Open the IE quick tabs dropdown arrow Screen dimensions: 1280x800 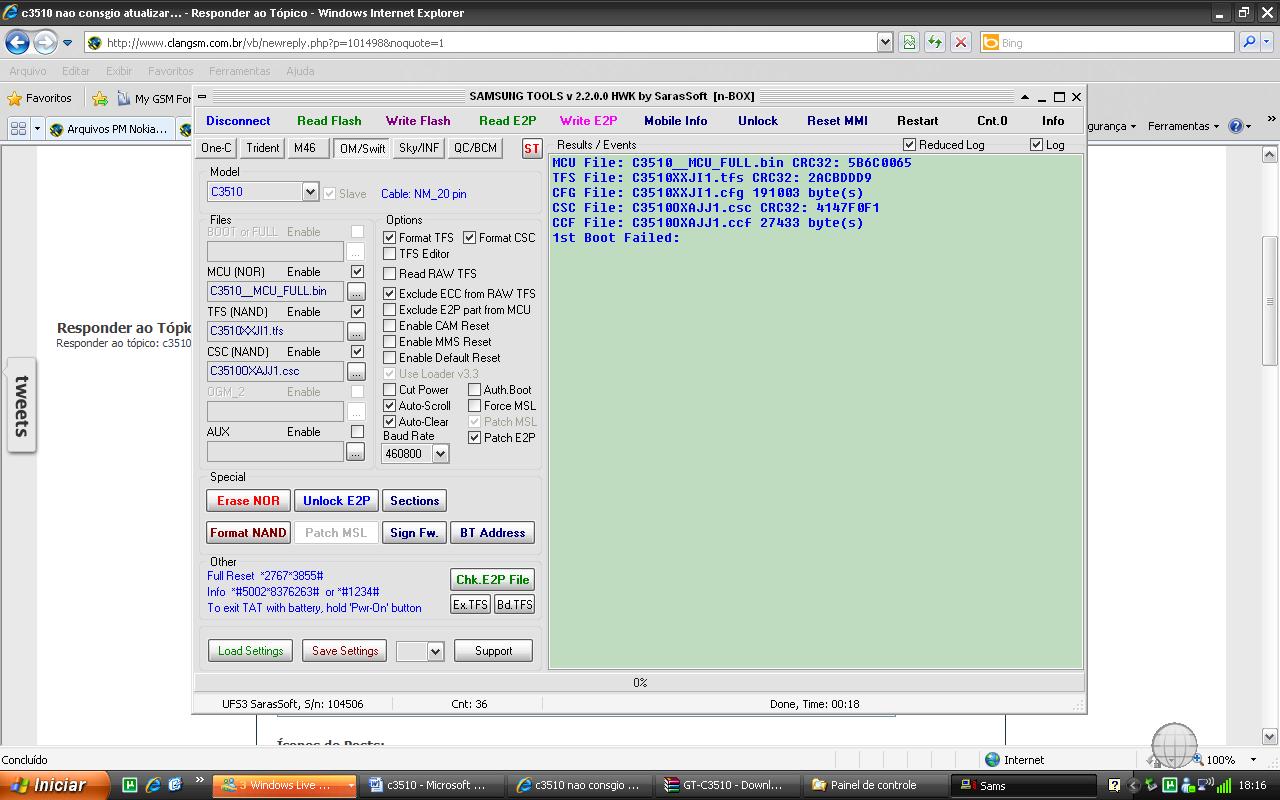point(37,129)
